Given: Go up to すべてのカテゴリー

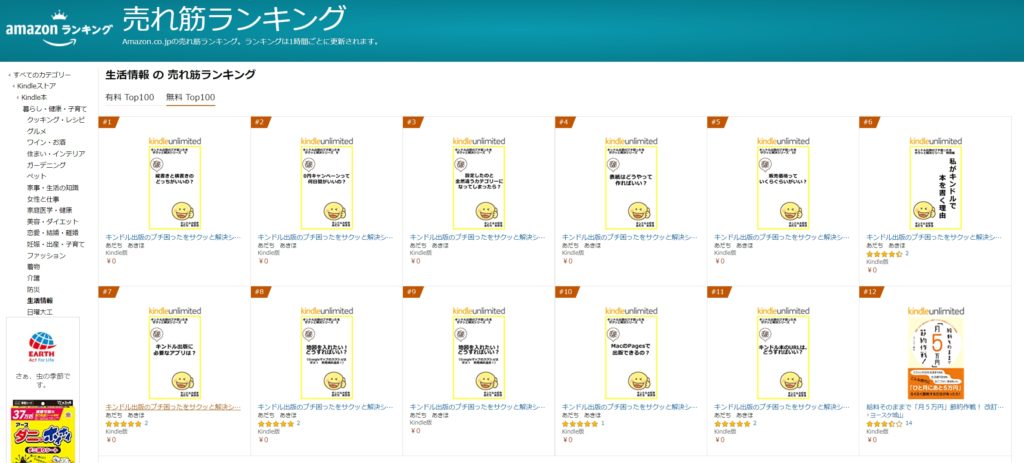Looking at the screenshot, I should (x=43, y=75).
